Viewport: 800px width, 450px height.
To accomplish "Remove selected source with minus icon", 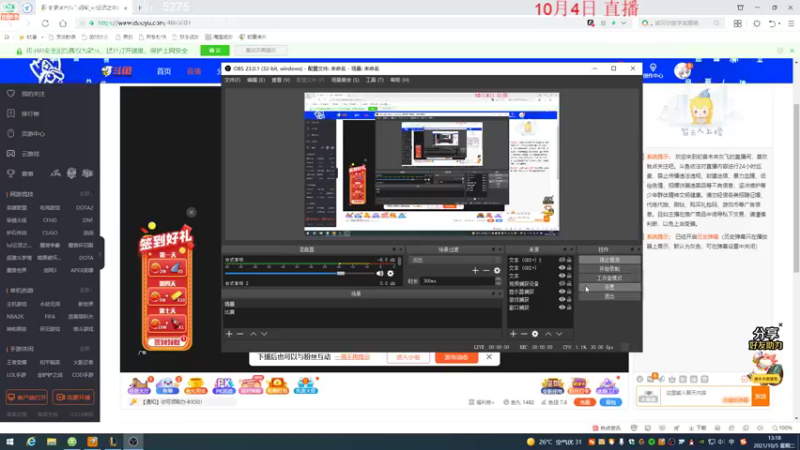I will pyautogui.click(x=524, y=334).
